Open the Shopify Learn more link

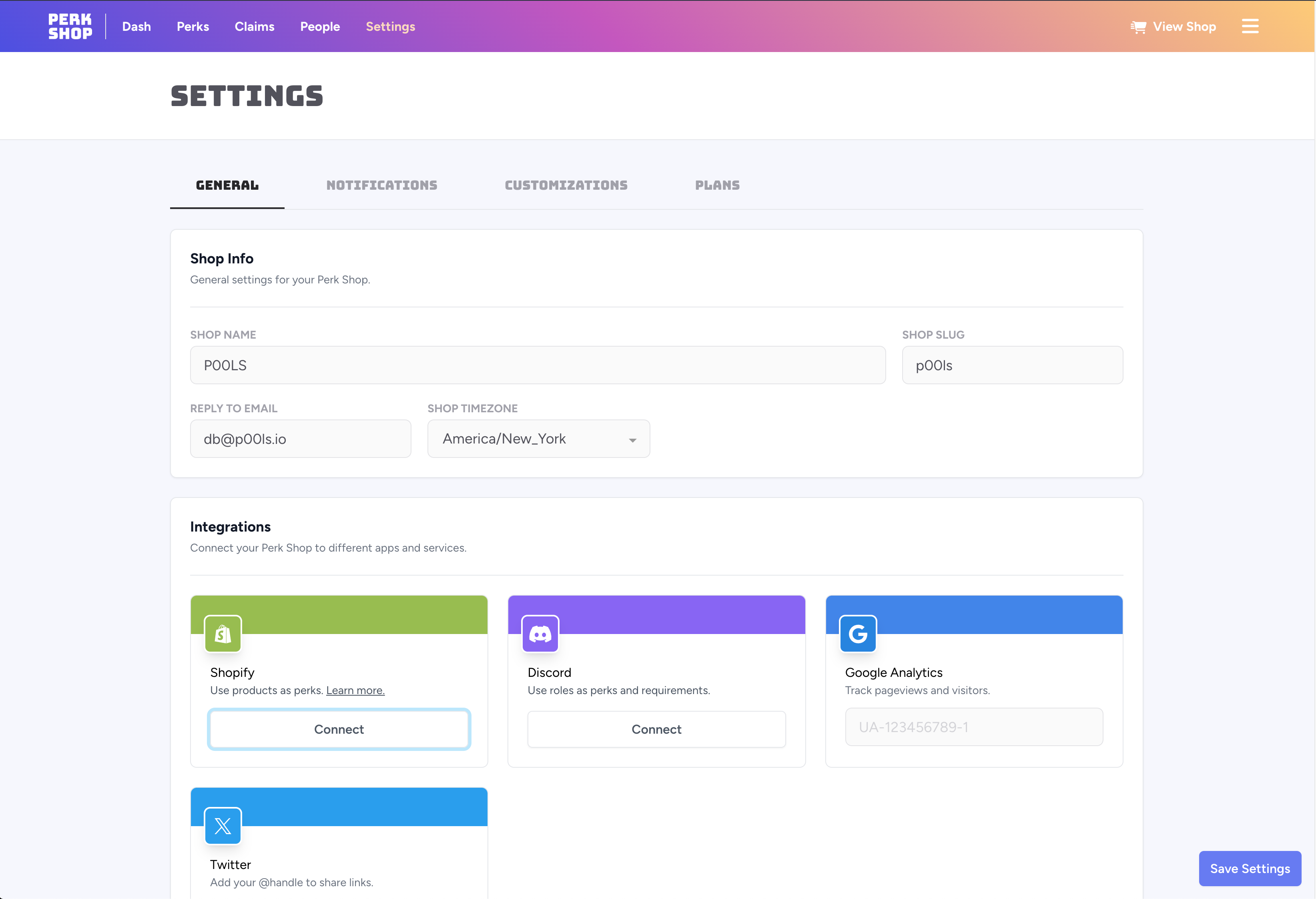[355, 690]
